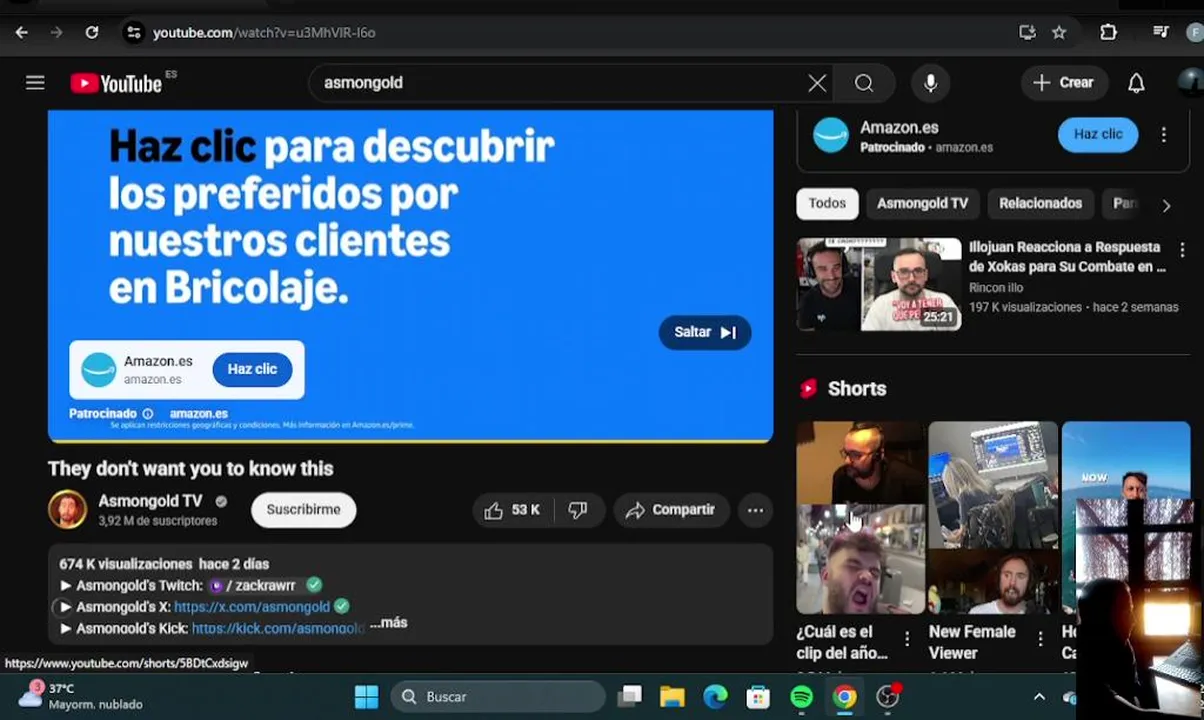Click the magnifier search button
The width and height of the screenshot is (1204, 720).
tap(864, 83)
